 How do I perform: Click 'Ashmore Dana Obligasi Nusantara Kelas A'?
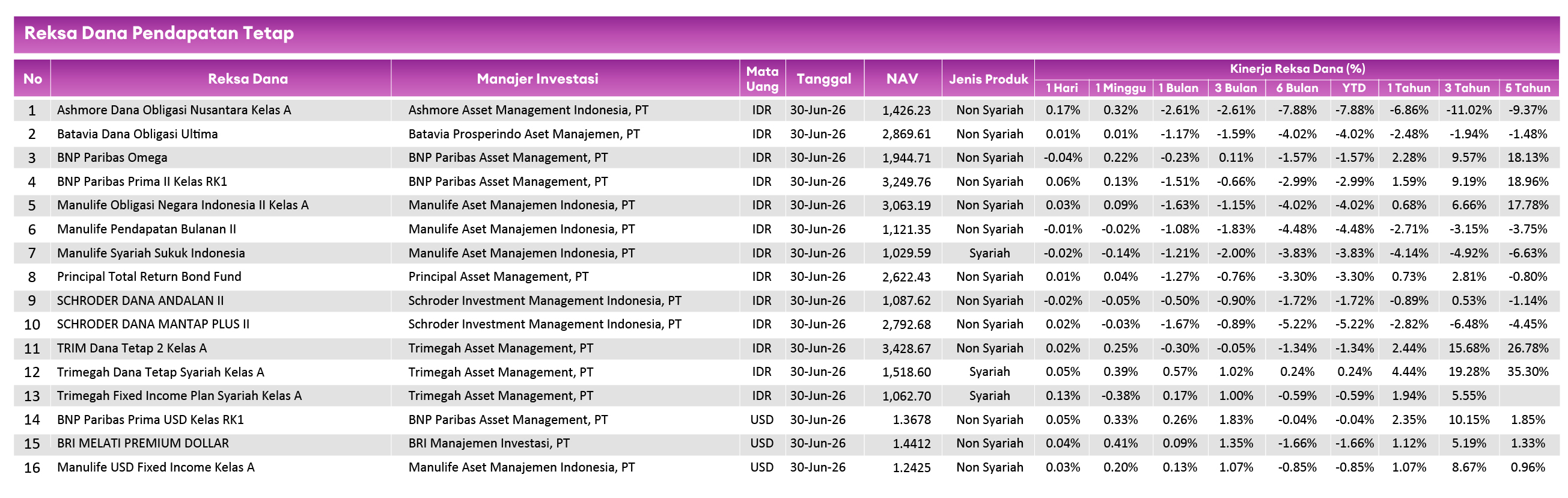174,110
